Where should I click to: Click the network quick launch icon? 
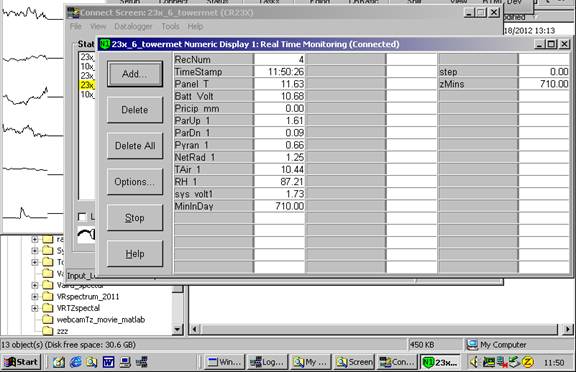tap(141, 362)
